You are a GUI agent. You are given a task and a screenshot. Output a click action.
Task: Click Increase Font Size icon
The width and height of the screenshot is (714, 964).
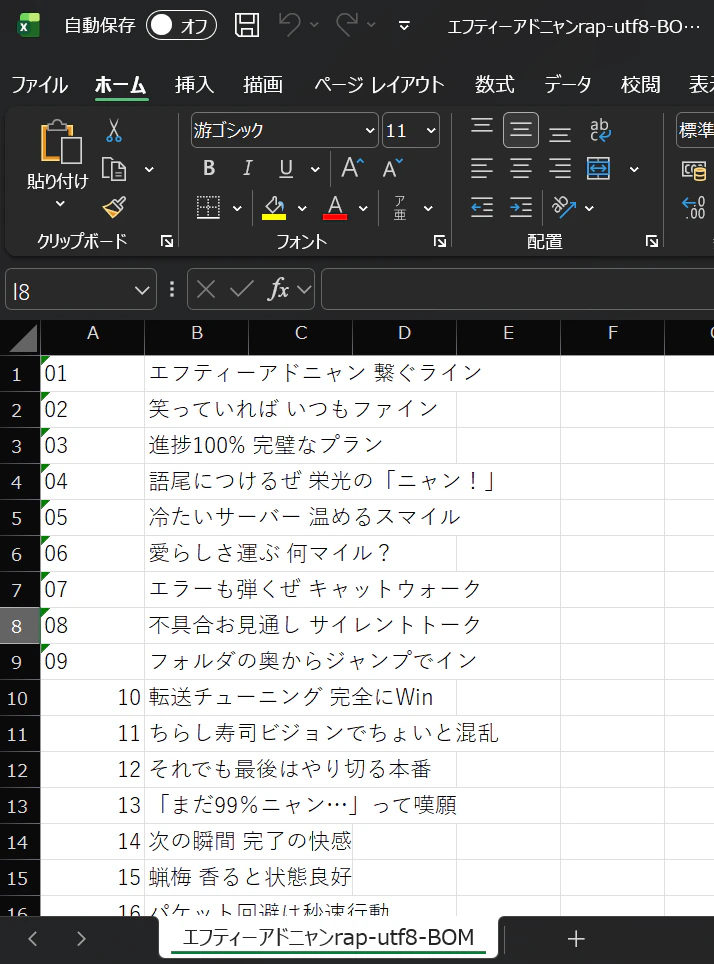[x=352, y=167]
